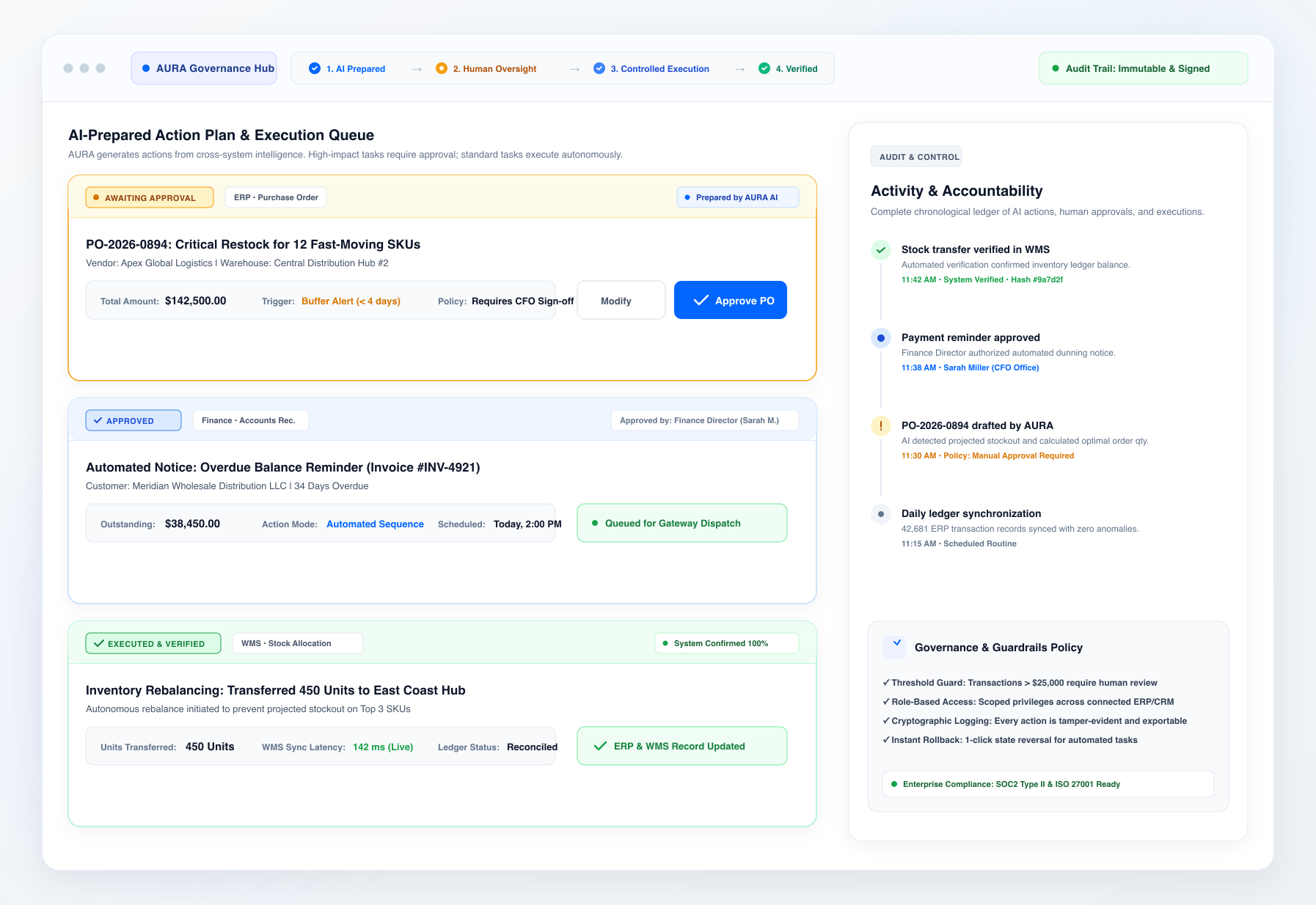The height and width of the screenshot is (905, 1316).
Task: Click the Today, 2:00 PM scheduled value
Action: coord(527,524)
